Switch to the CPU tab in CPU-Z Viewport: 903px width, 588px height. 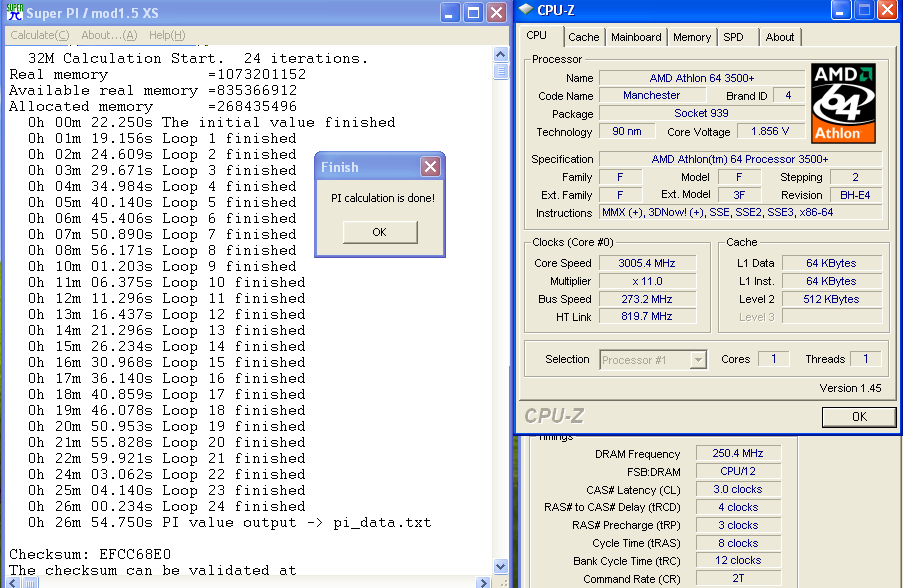[537, 35]
